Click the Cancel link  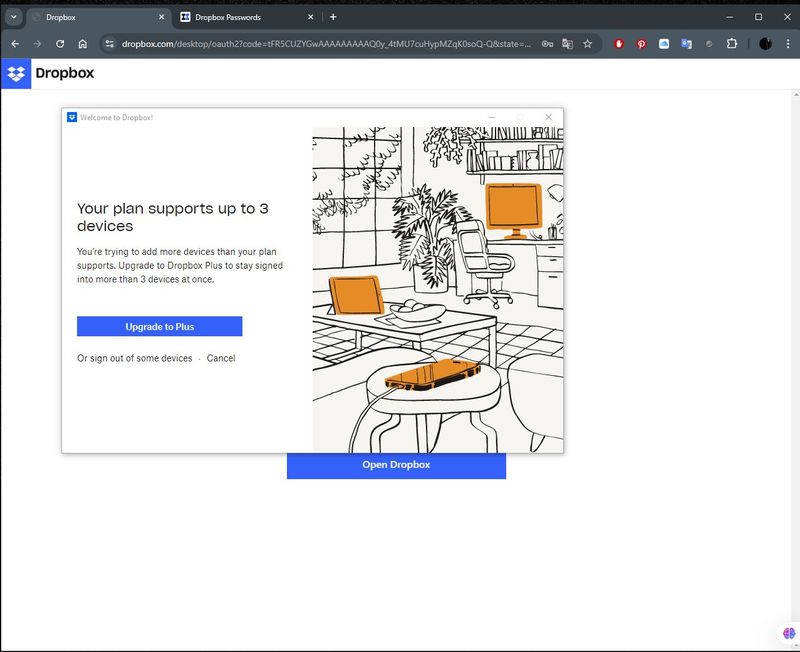tap(221, 358)
